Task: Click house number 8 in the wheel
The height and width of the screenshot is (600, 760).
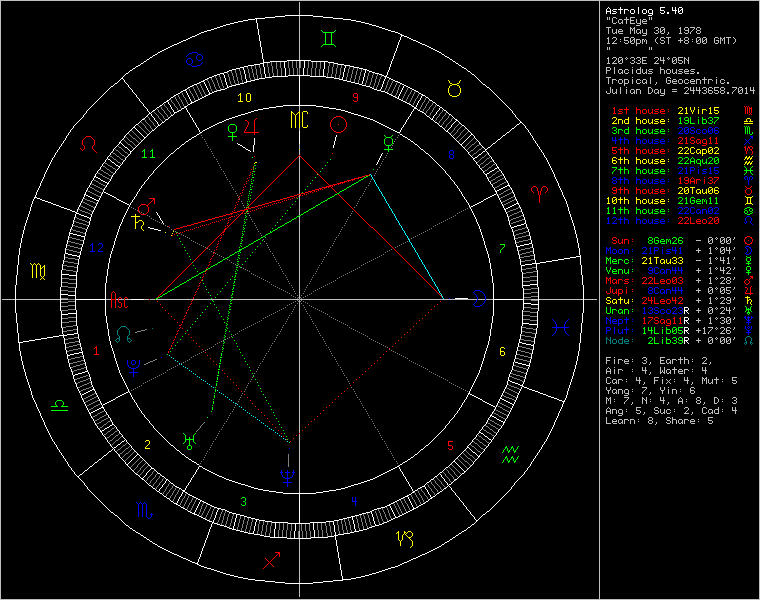Action: tap(451, 155)
